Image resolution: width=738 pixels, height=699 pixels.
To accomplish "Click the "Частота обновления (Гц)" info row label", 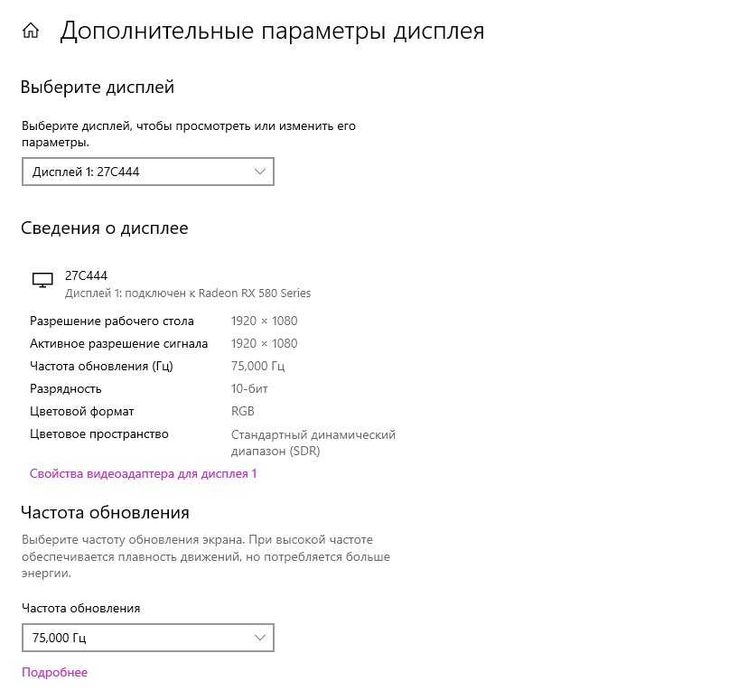I will [101, 366].
